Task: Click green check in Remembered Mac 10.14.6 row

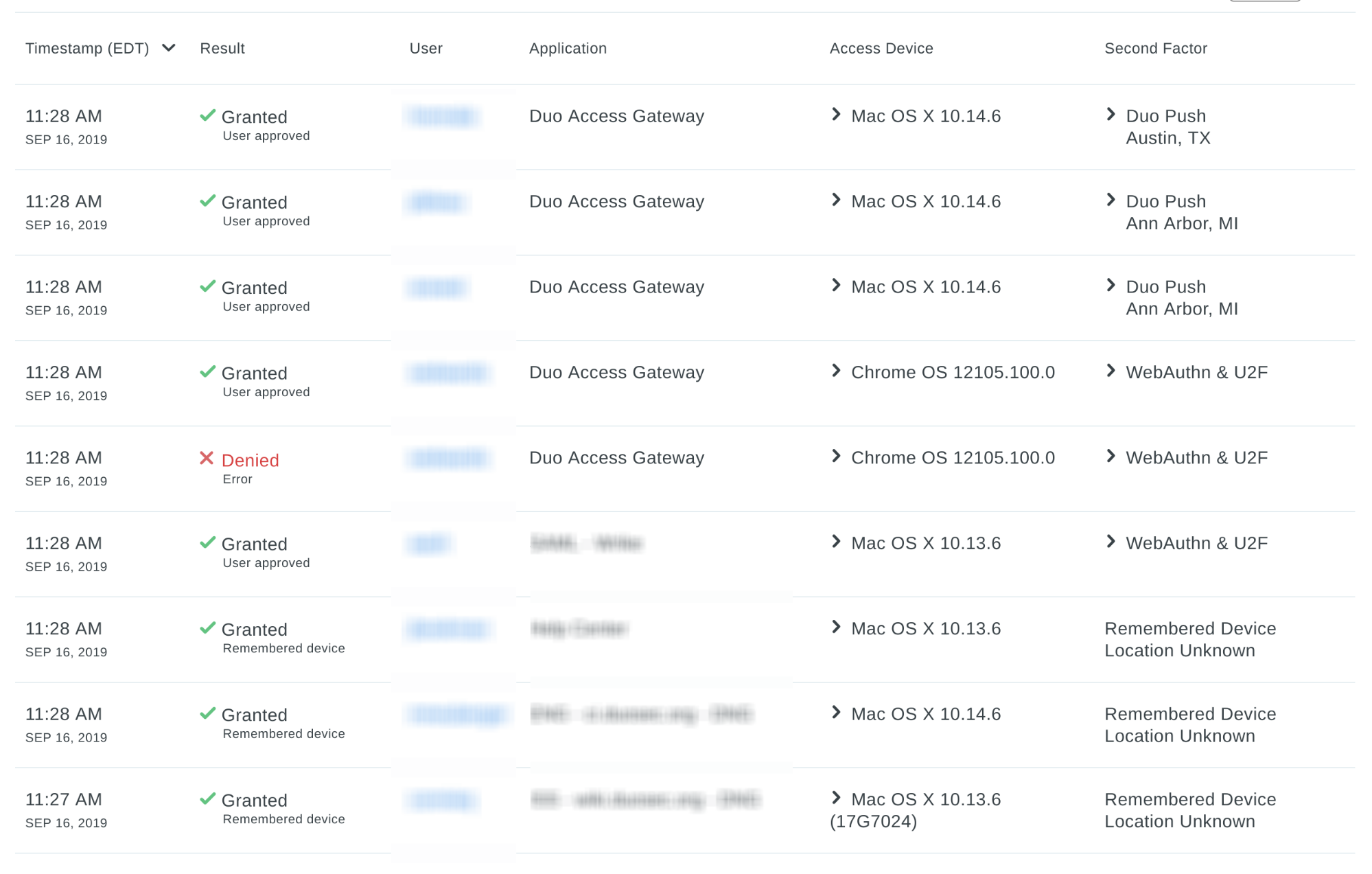Action: click(207, 713)
